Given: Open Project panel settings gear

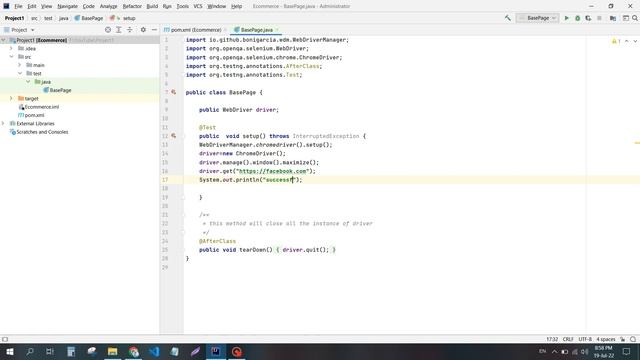Looking at the screenshot, I should click(x=143, y=30).
